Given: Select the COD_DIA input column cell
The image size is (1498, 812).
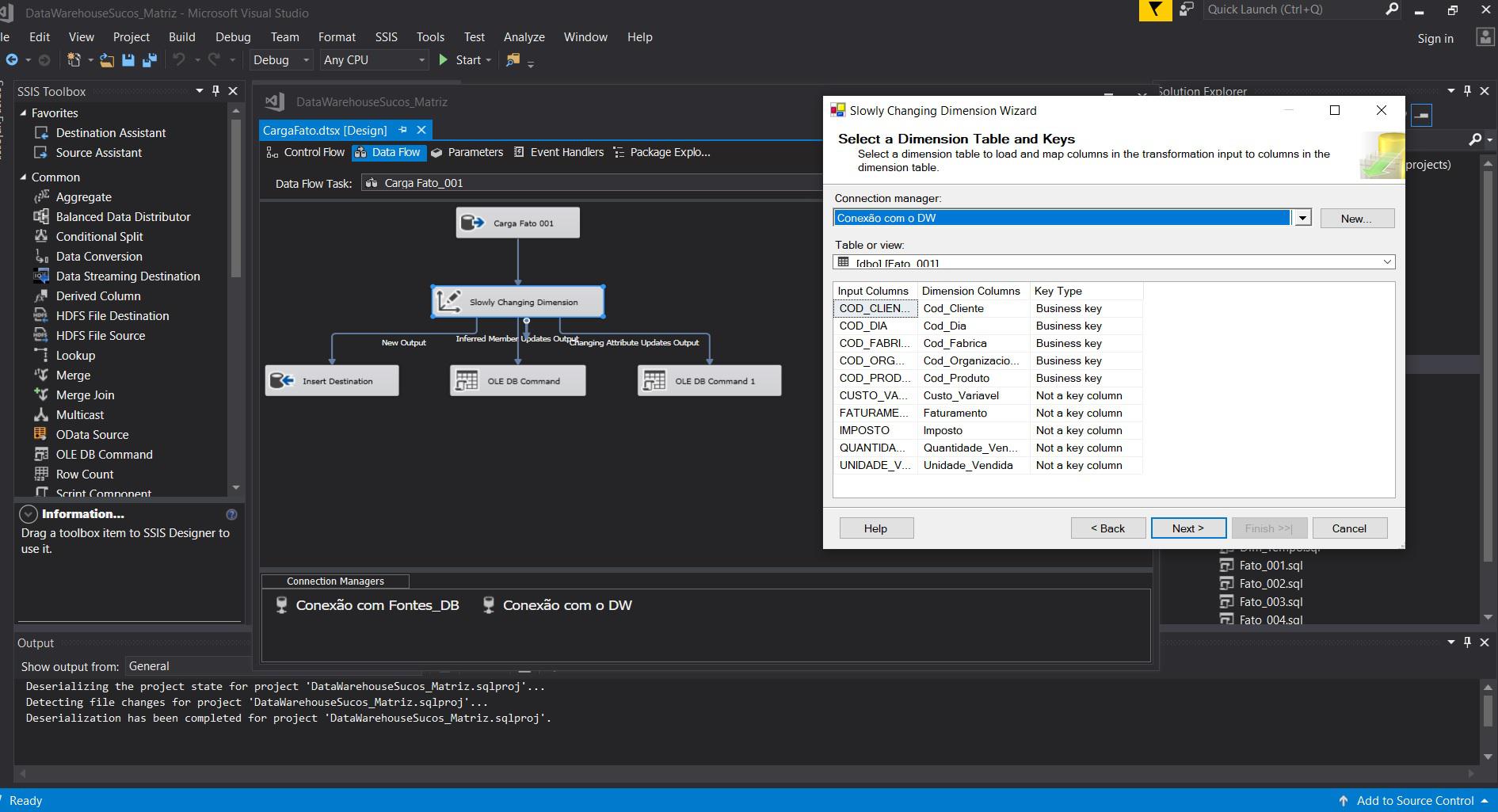Looking at the screenshot, I should (875, 326).
